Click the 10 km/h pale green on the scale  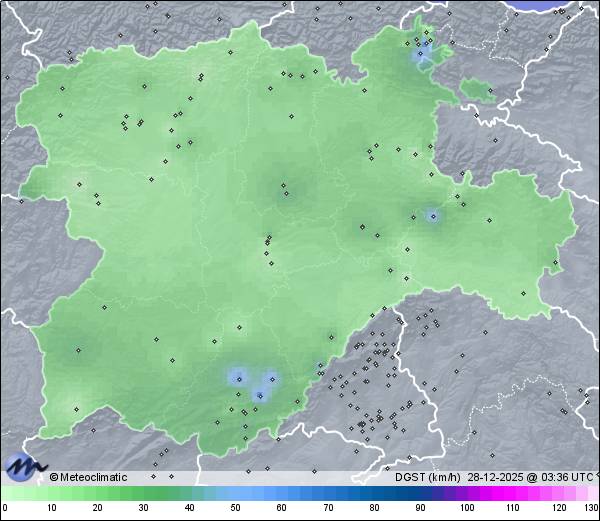(x=51, y=494)
